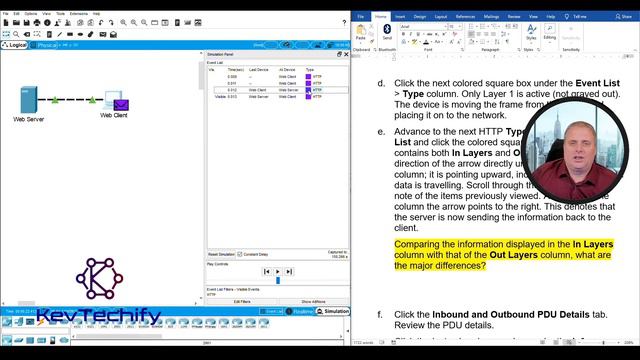Step back in simulation play controls
Screen dimensions: 640x360
(267, 271)
